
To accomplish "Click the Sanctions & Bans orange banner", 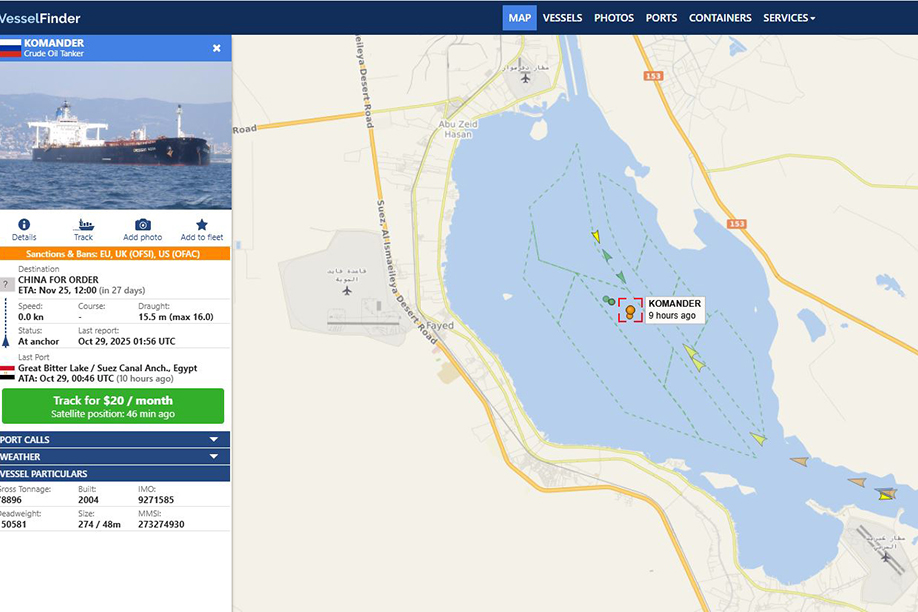I will click(x=115, y=254).
